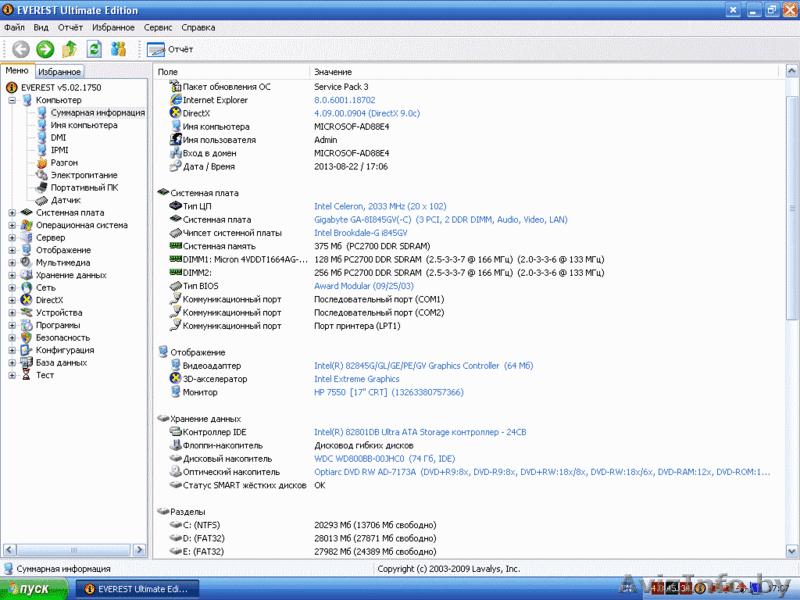Expand the Мультимедиа tree node
This screenshot has width=800, height=600.
[12, 262]
